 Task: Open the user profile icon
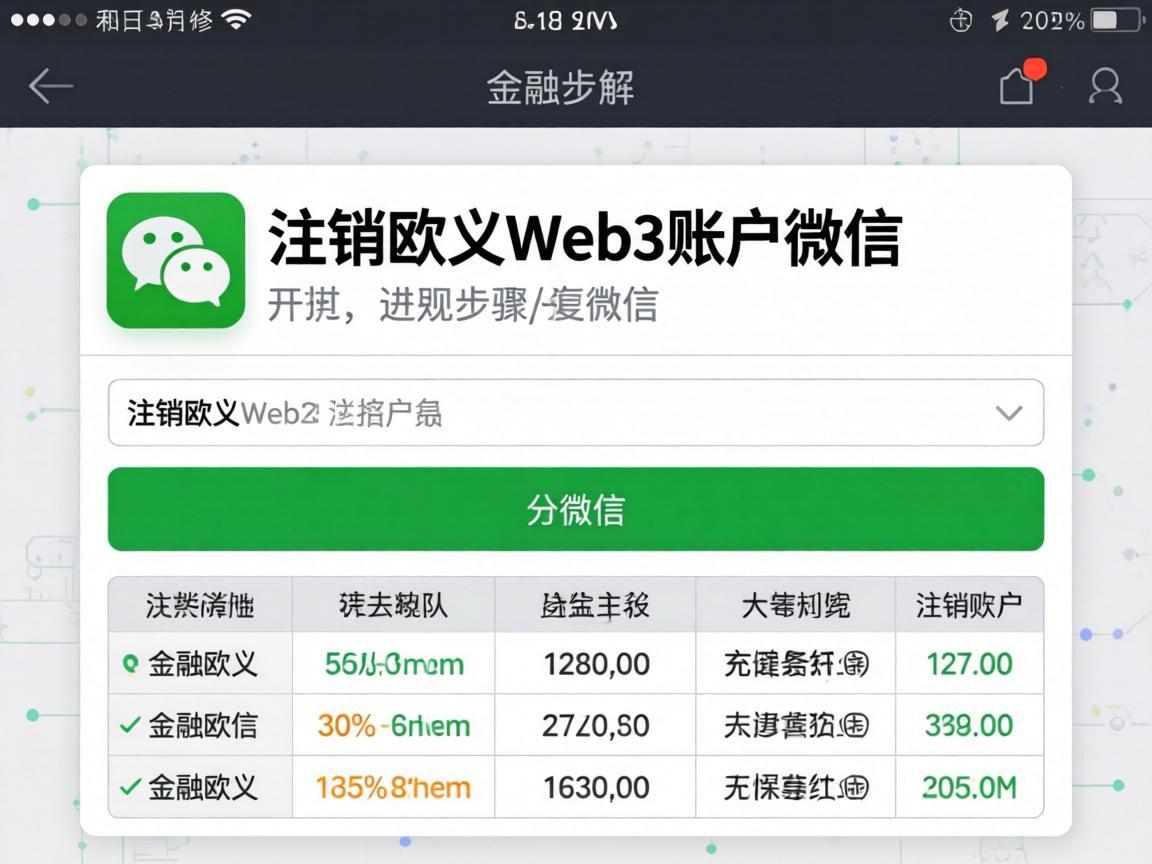[x=1105, y=86]
